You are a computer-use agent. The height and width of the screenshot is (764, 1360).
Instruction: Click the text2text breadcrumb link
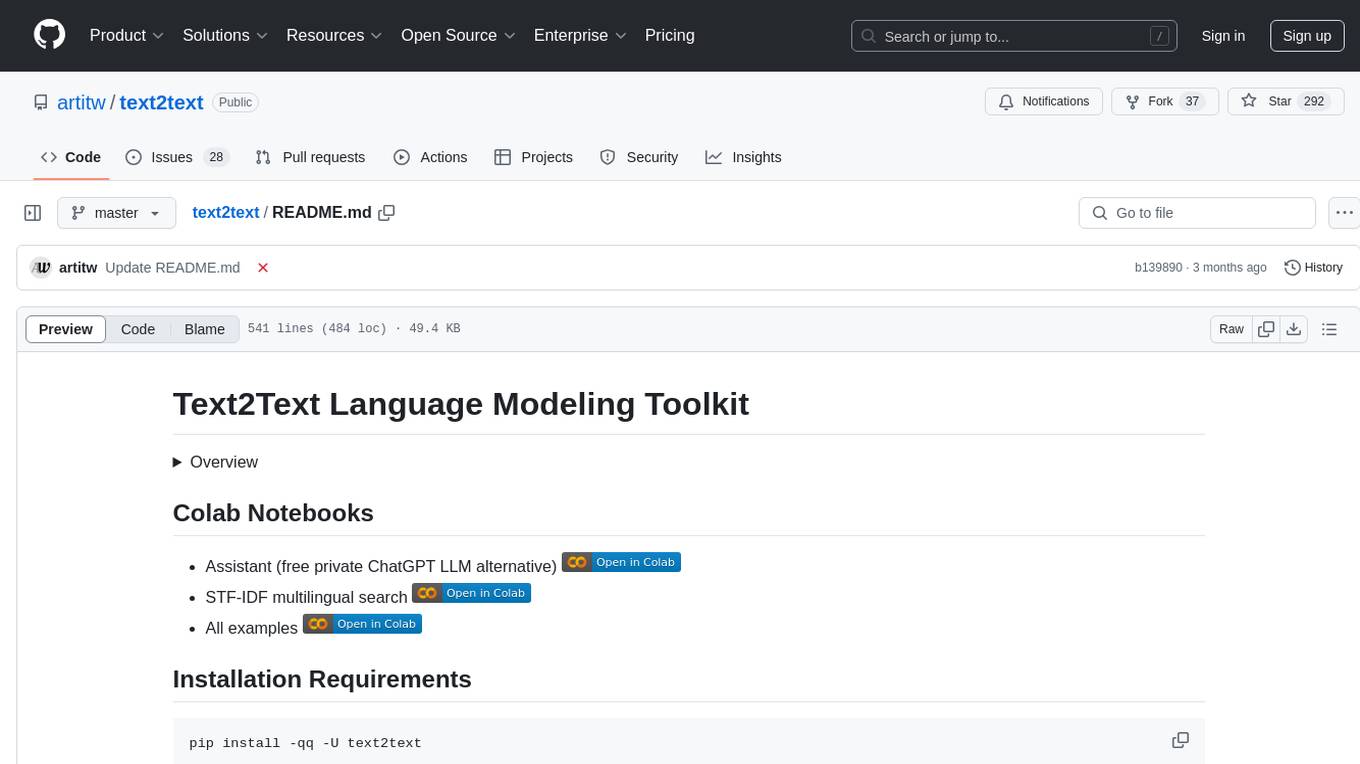(x=225, y=212)
